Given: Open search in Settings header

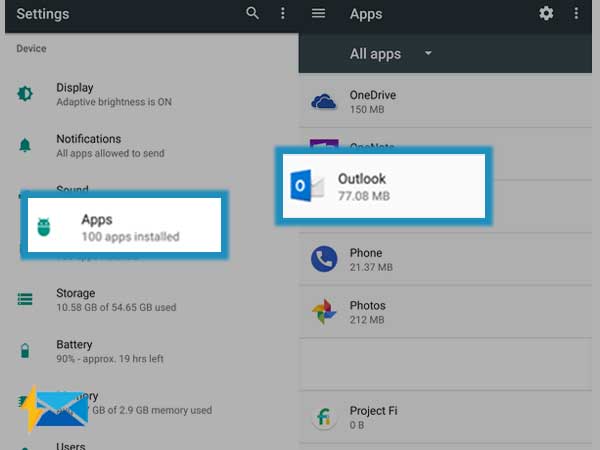Looking at the screenshot, I should pos(252,13).
